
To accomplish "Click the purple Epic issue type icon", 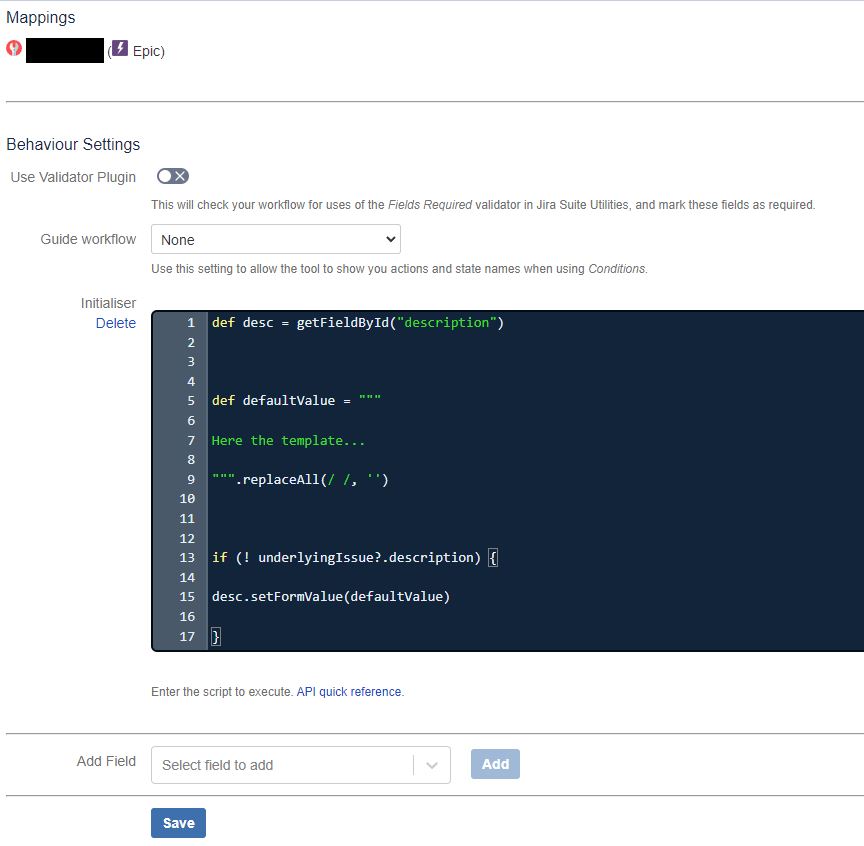I will (x=120, y=50).
